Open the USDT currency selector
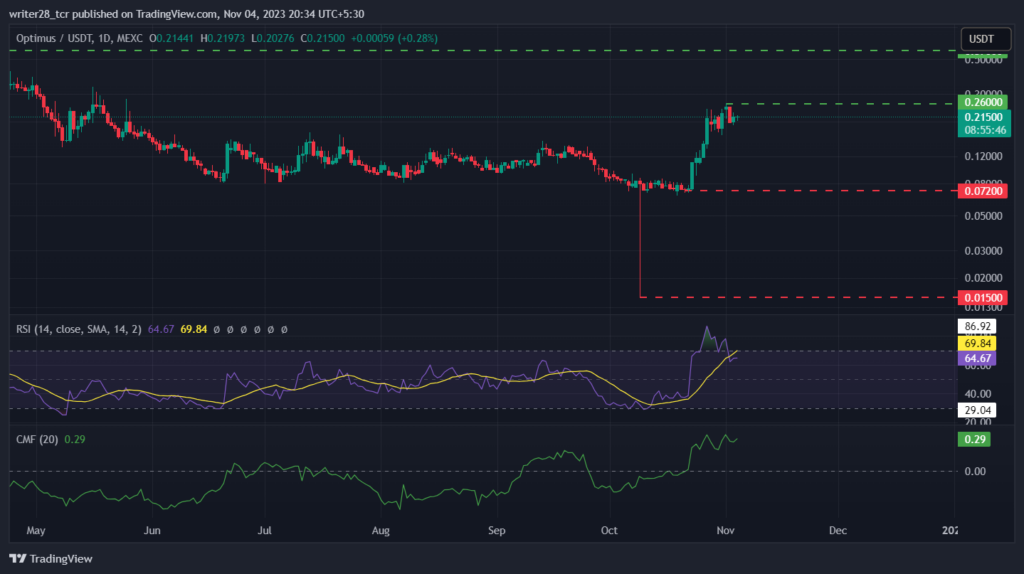1024x574 pixels. click(x=985, y=39)
